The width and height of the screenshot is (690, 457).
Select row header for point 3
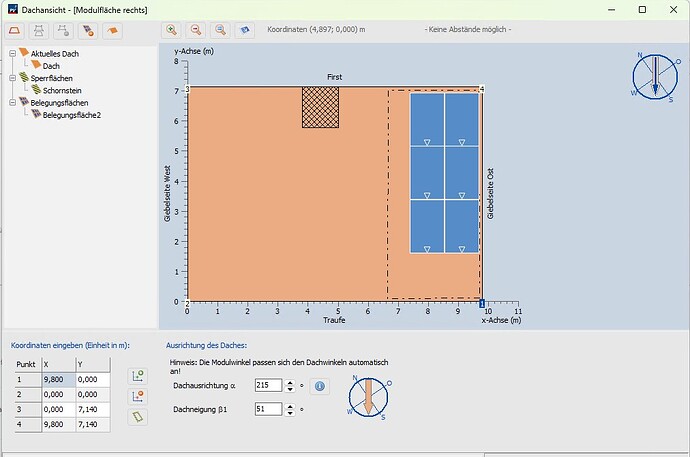[28, 409]
